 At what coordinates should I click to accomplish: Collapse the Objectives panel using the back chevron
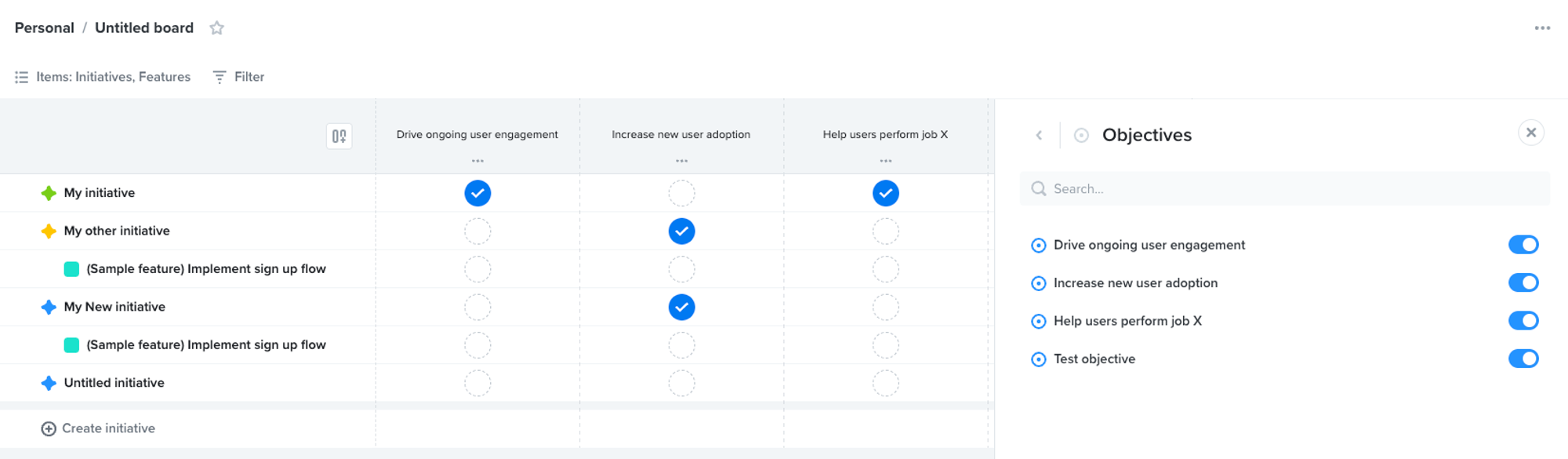point(1039,135)
